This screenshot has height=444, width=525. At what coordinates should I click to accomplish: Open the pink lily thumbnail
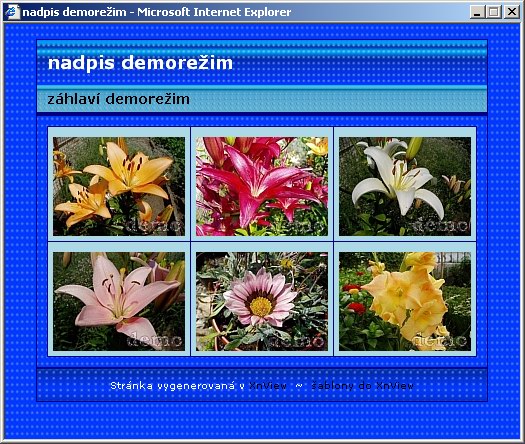click(119, 301)
